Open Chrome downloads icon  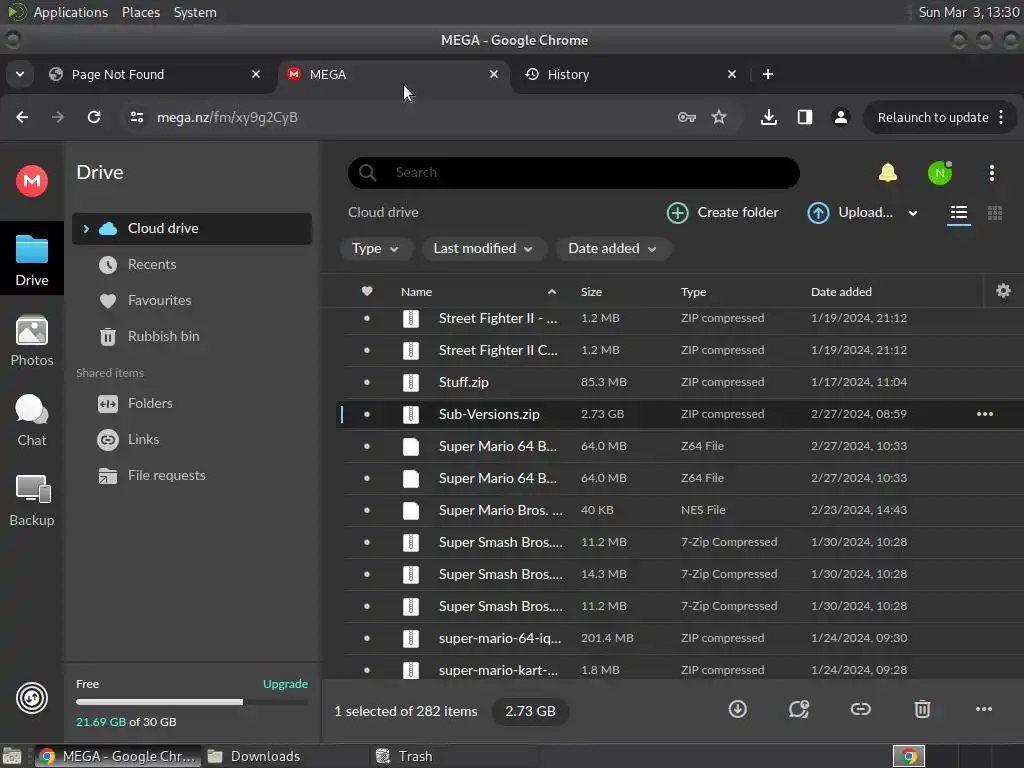point(769,117)
